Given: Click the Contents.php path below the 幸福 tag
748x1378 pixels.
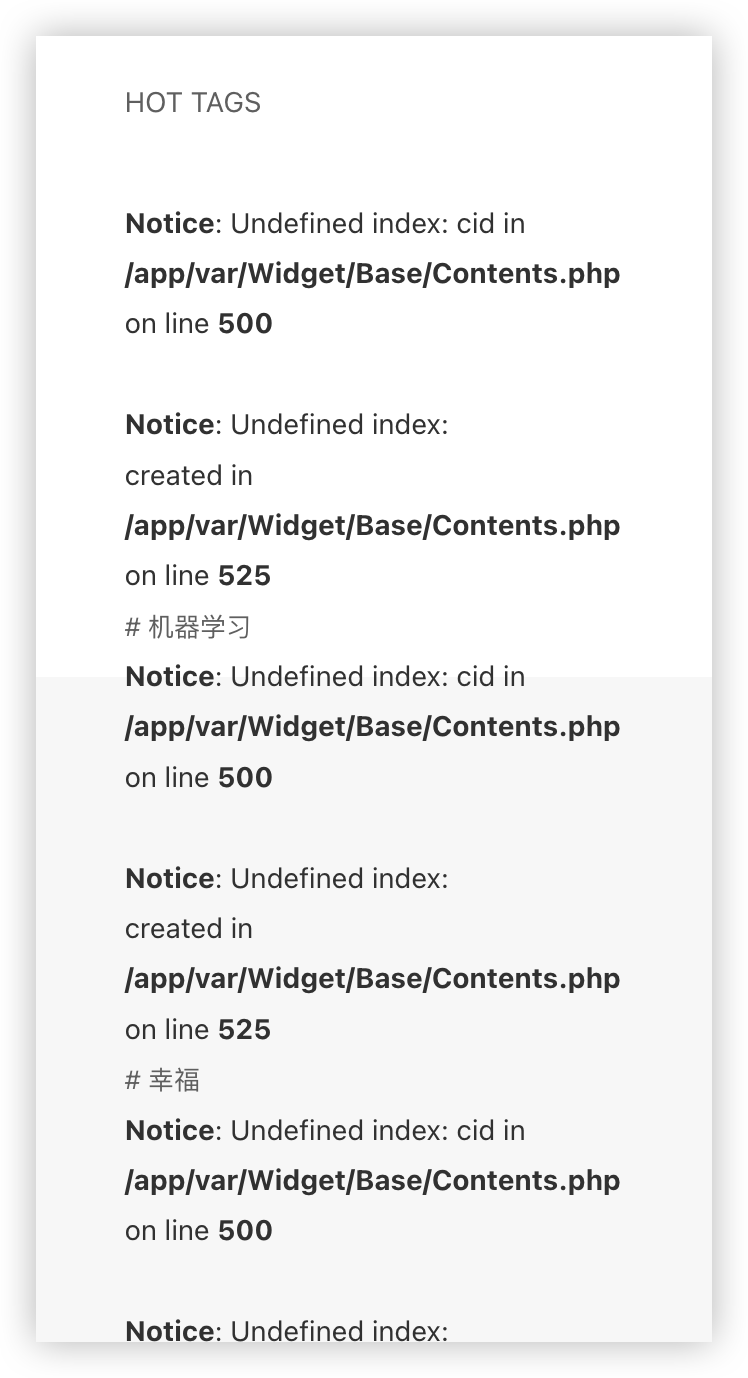Looking at the screenshot, I should click(x=372, y=1181).
